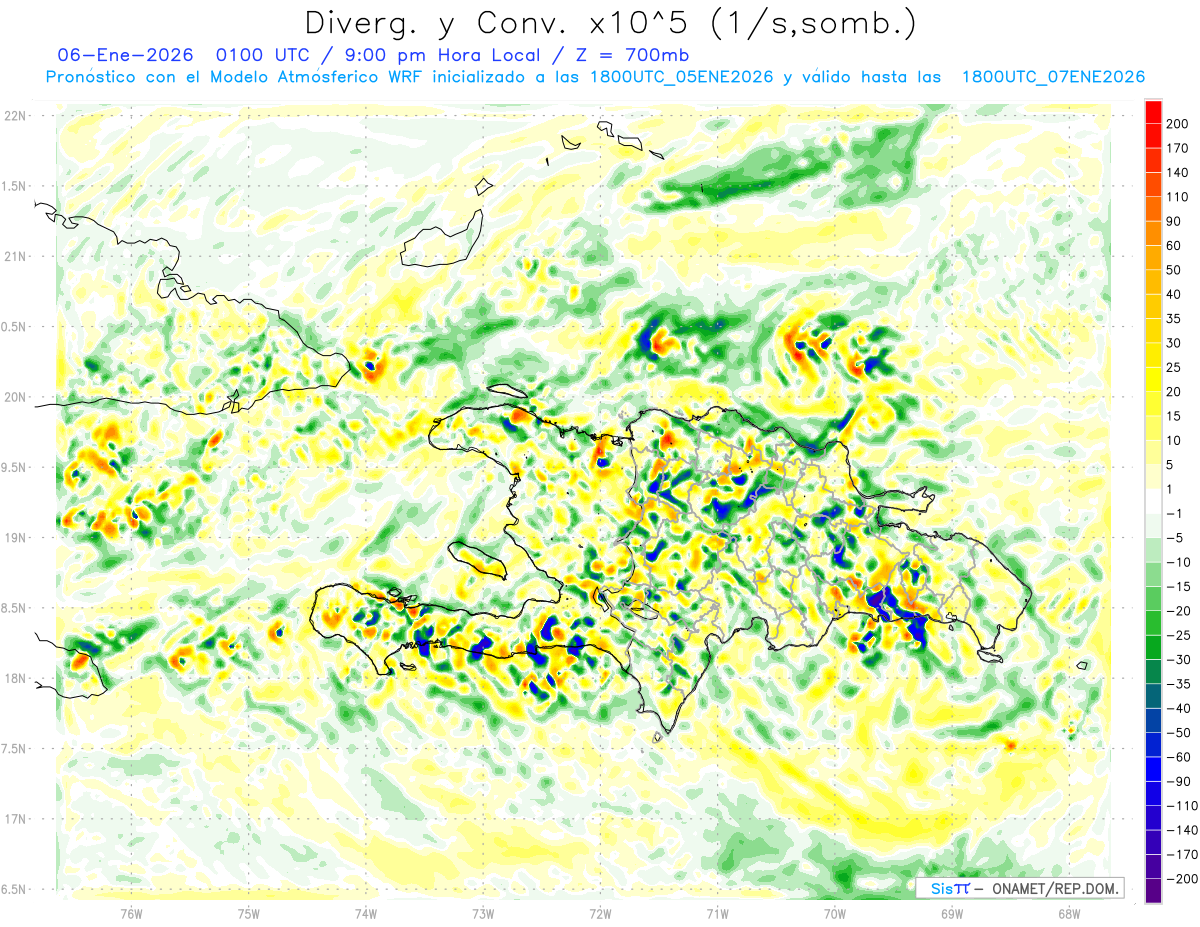Click the '22N' latitude label
Screen dimensions: 1200x927
click(14, 116)
